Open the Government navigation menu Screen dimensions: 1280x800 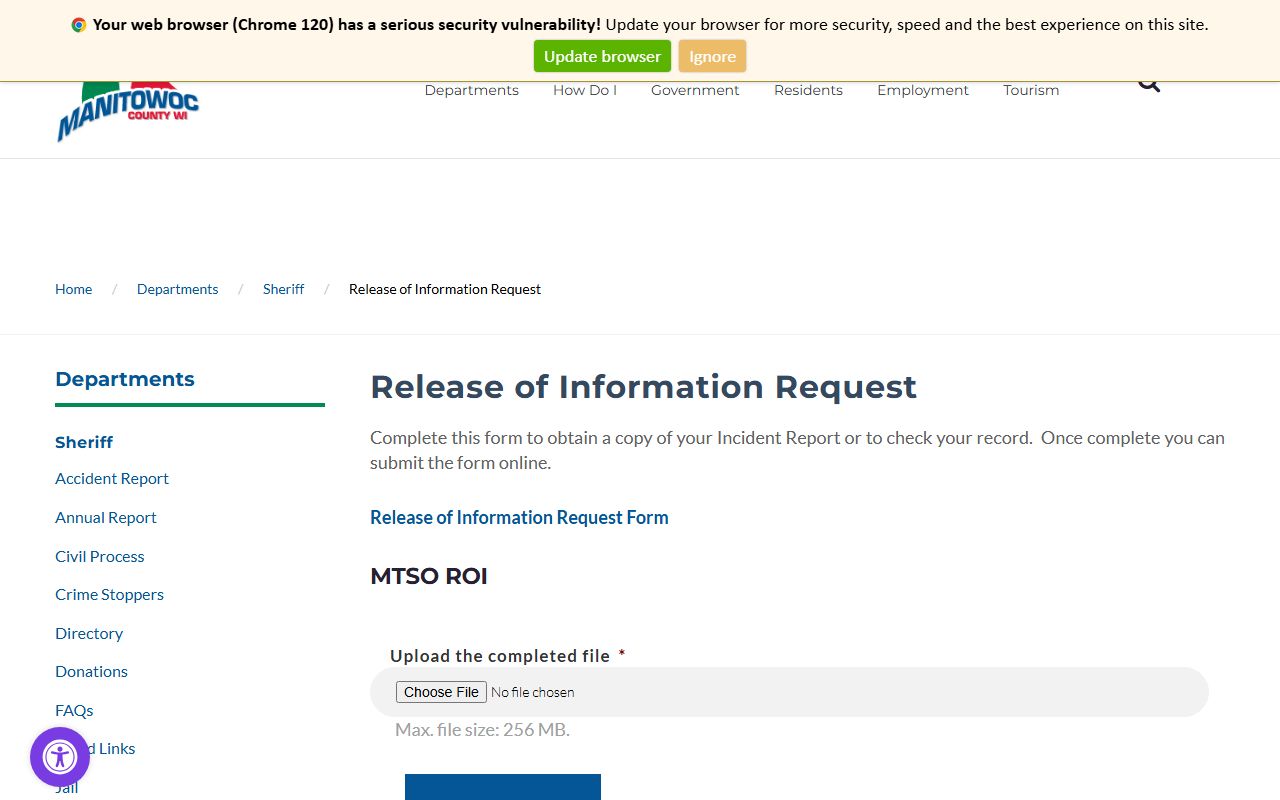point(695,90)
